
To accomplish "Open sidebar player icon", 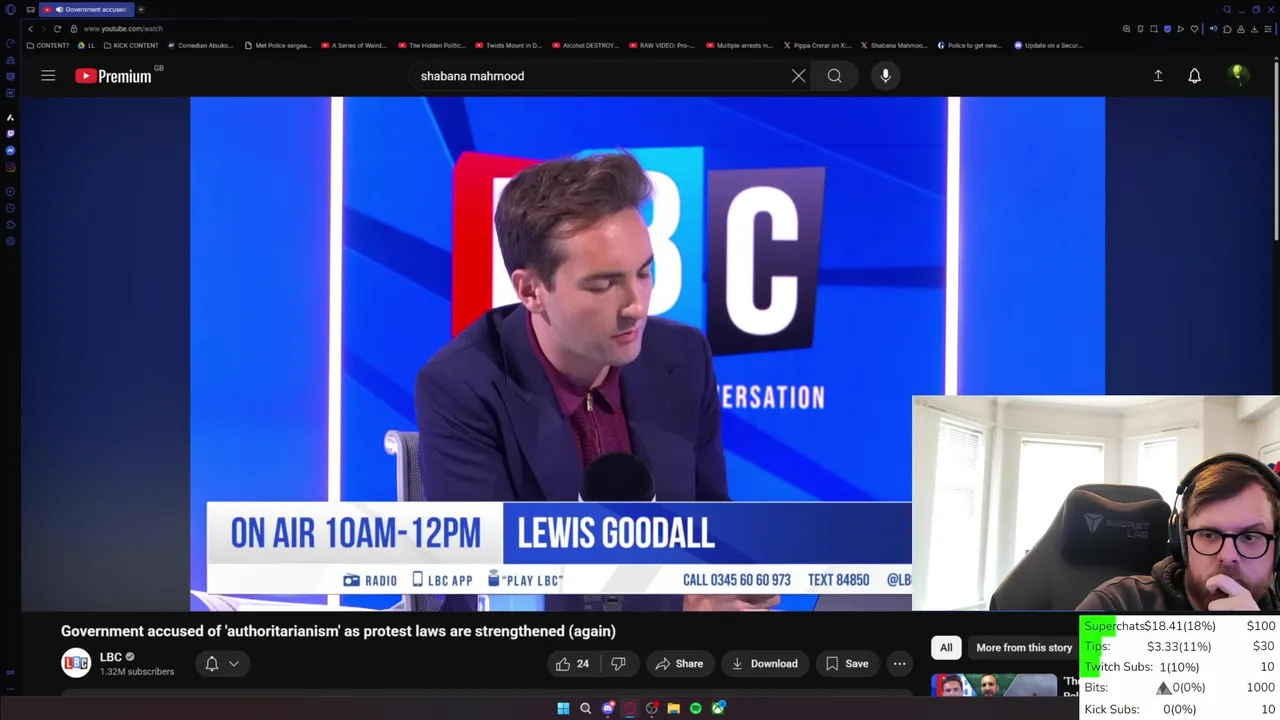I will pyautogui.click(x=10, y=191).
